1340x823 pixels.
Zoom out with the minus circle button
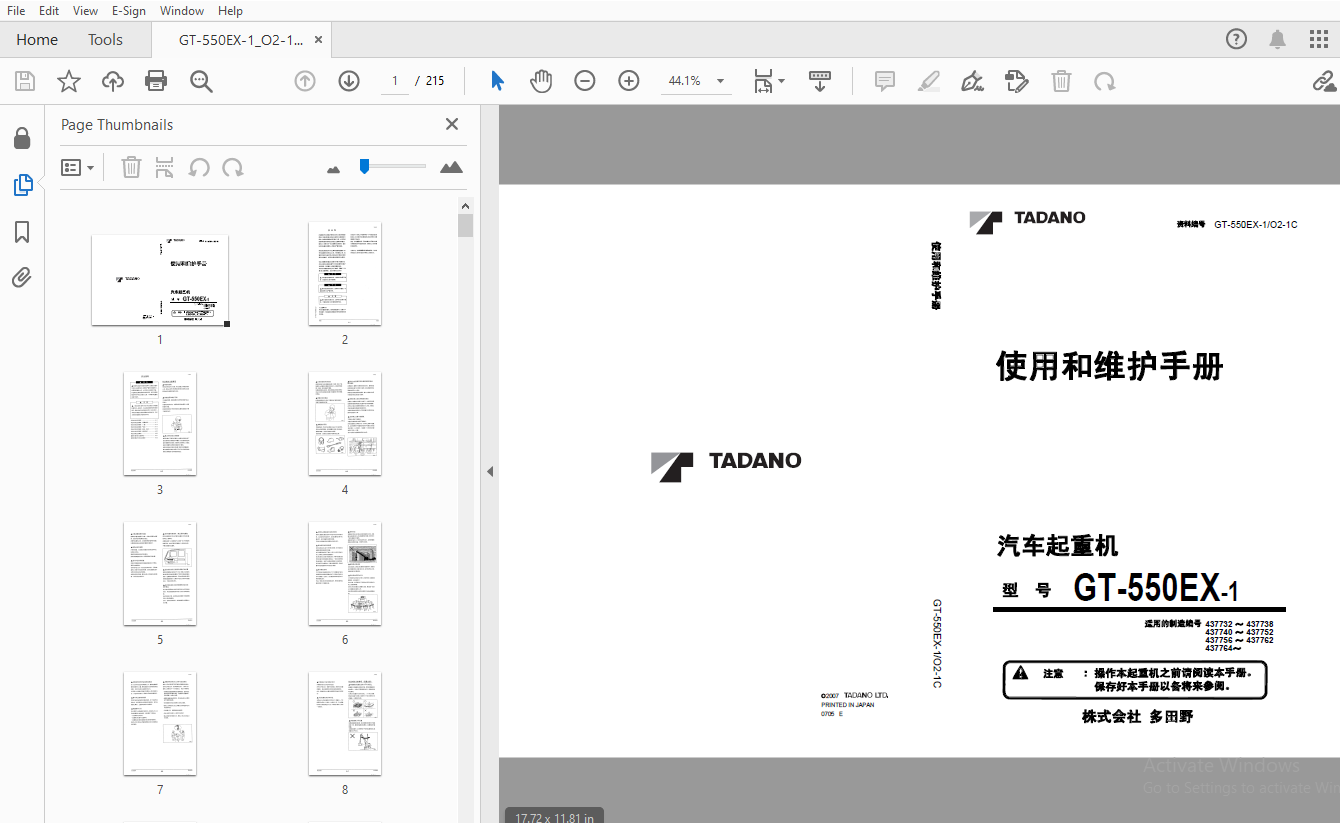585,81
